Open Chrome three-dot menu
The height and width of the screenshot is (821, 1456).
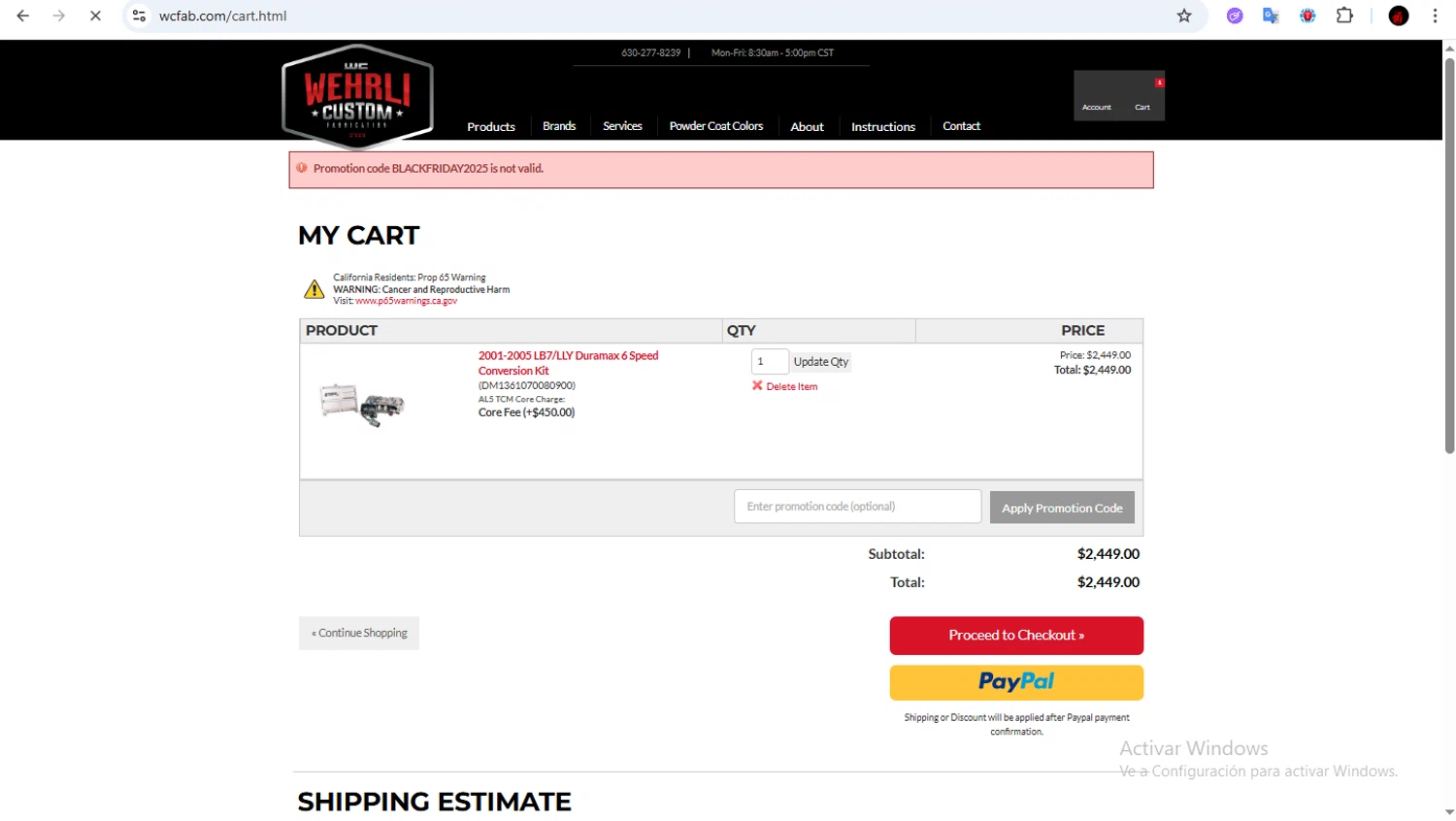[1435, 16]
